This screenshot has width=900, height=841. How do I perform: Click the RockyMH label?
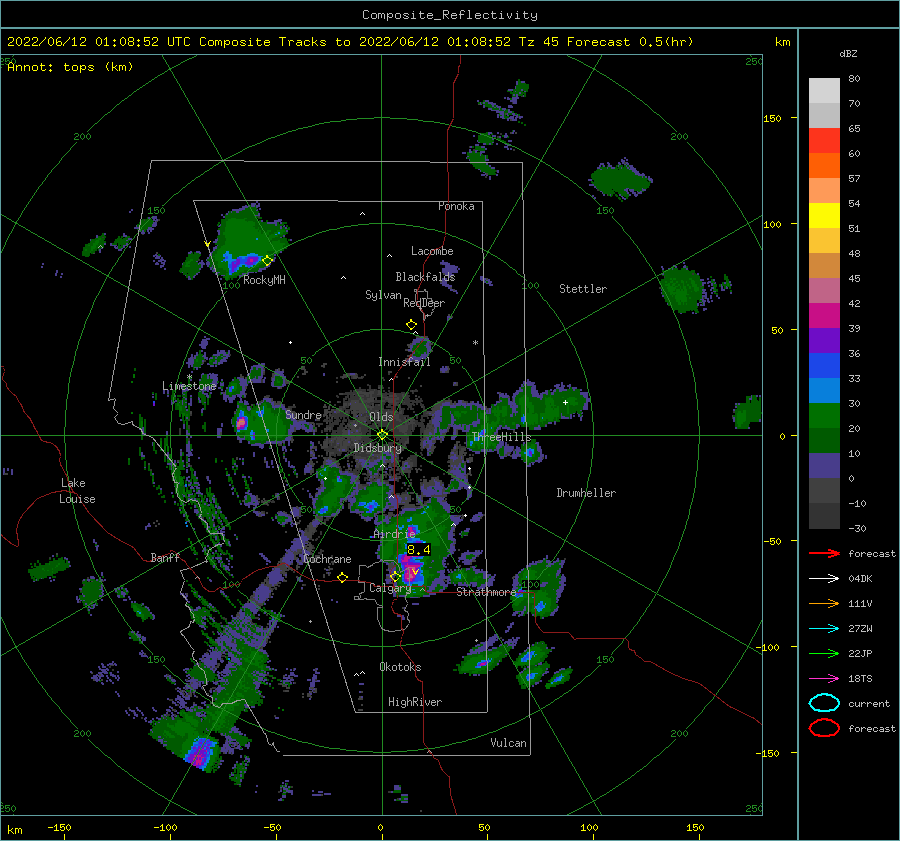tap(264, 280)
